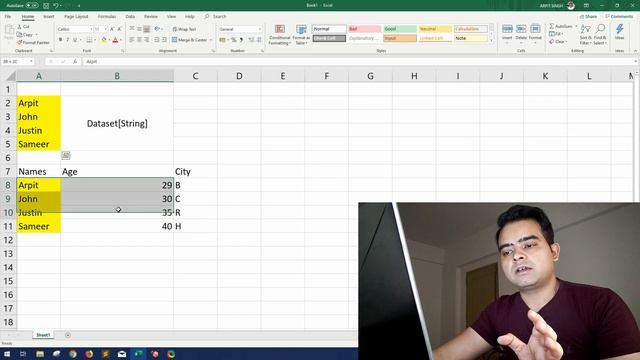This screenshot has height=360, width=640.
Task: Decrease font size with the smaller A icon
Action: [120, 29]
